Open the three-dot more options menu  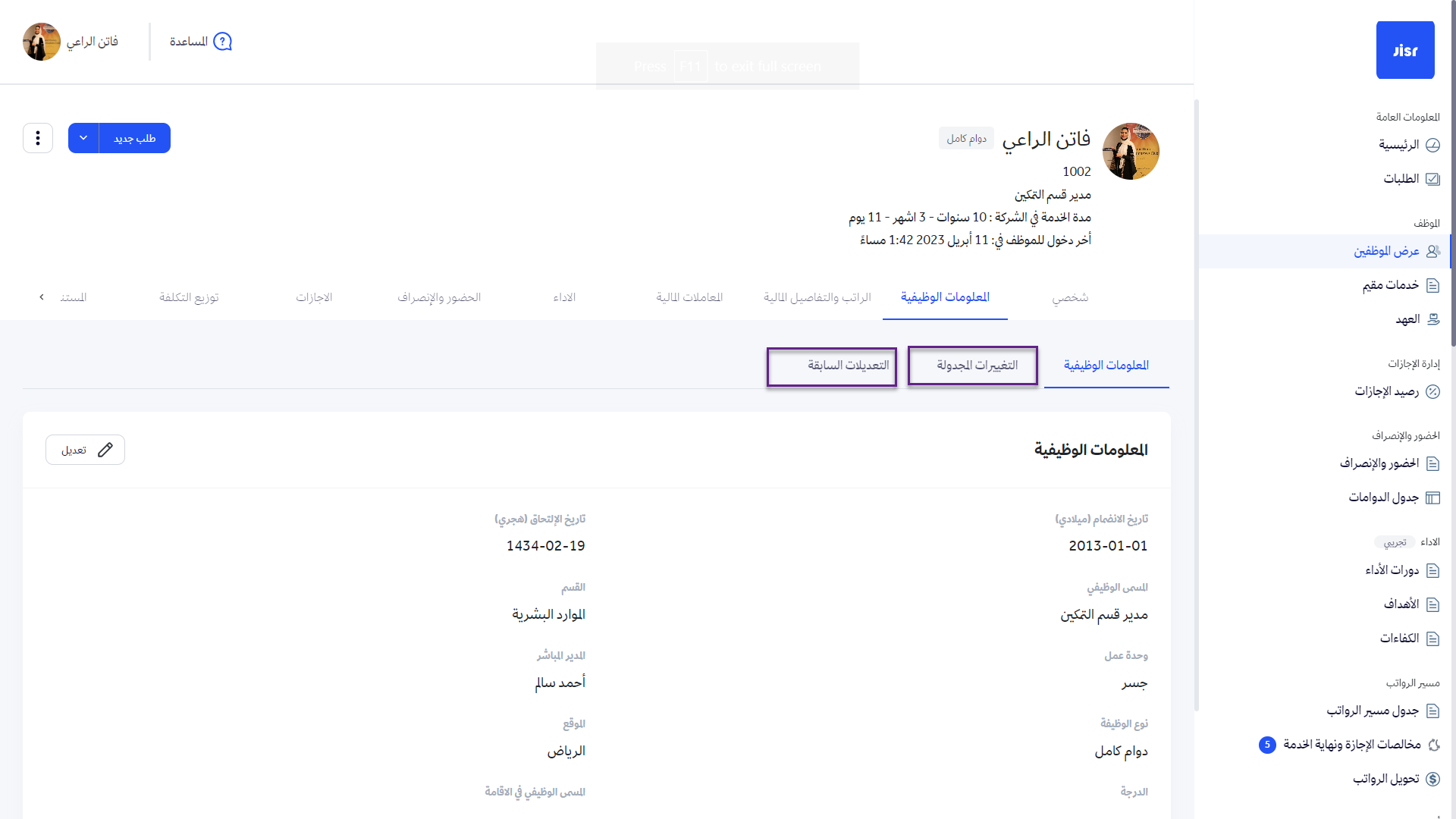tap(38, 138)
